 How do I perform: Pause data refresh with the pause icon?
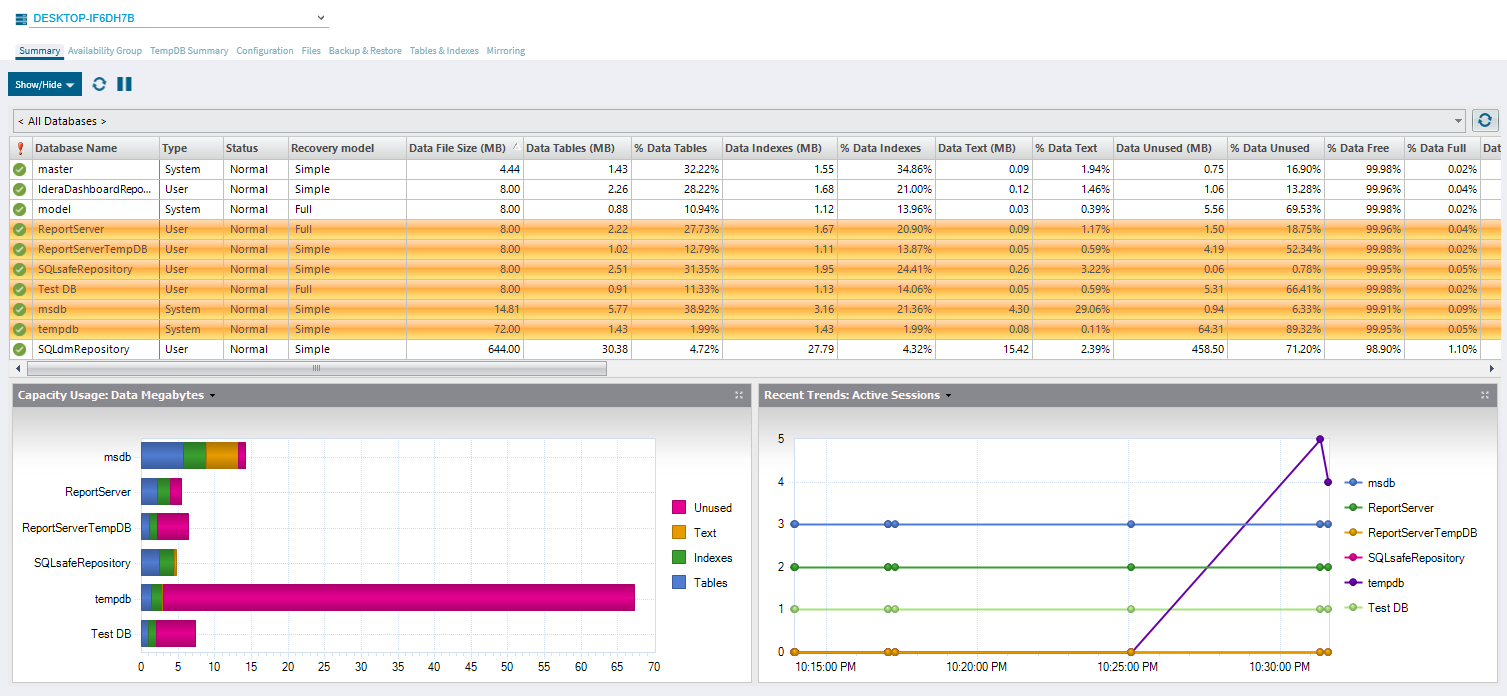[x=125, y=84]
